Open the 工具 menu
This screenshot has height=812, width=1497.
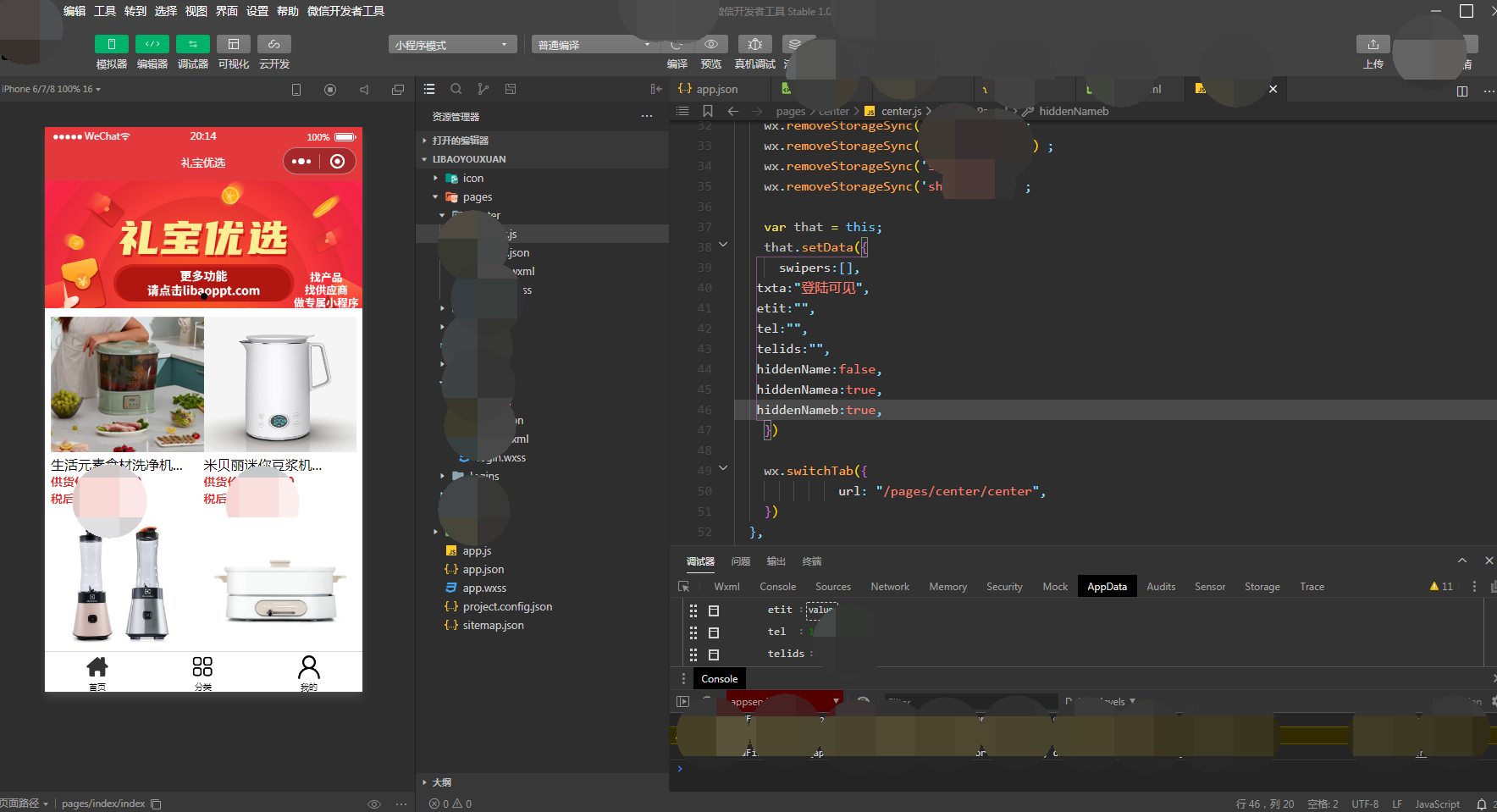[105, 11]
